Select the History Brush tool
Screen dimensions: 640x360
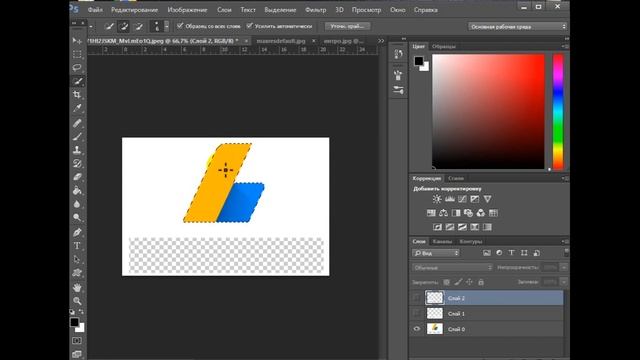click(x=77, y=164)
